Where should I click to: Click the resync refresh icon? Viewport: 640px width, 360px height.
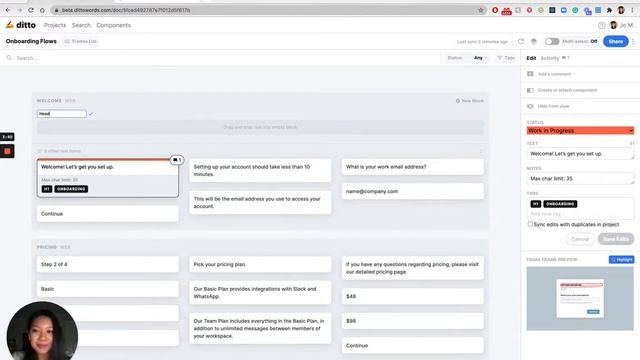521,41
